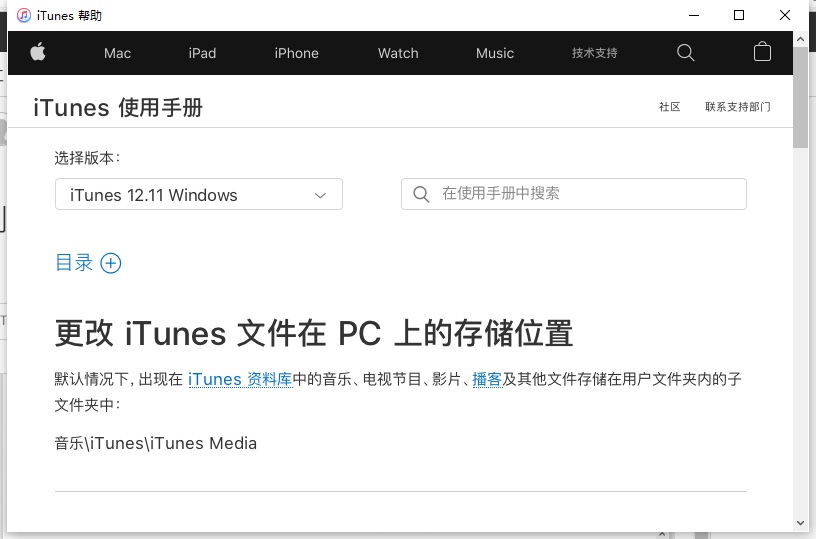Click the iTunes 使用手册 heading link
The width and height of the screenshot is (816, 539).
[x=118, y=108]
